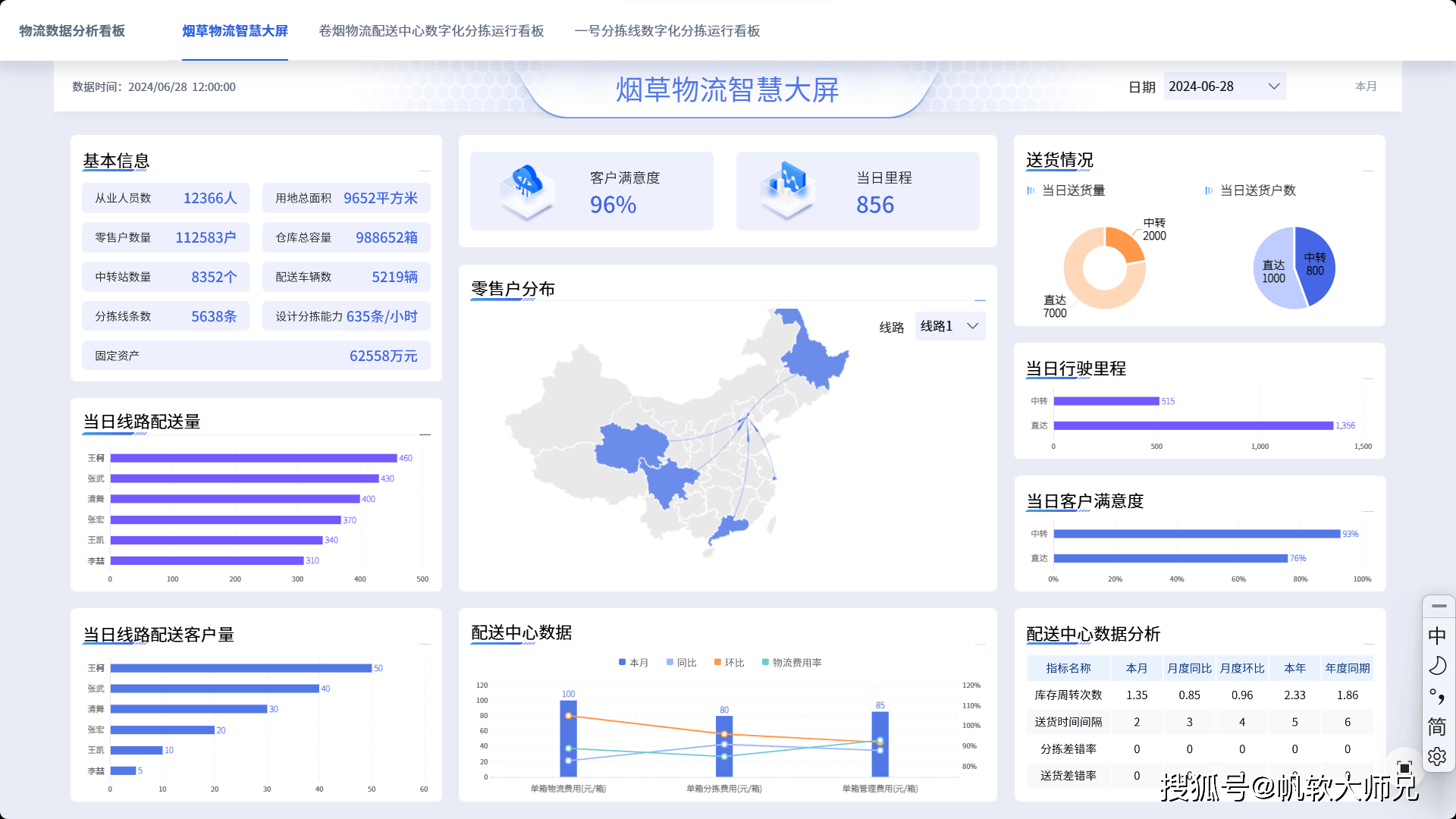Click 中转站数量 8352个 value

(x=214, y=277)
